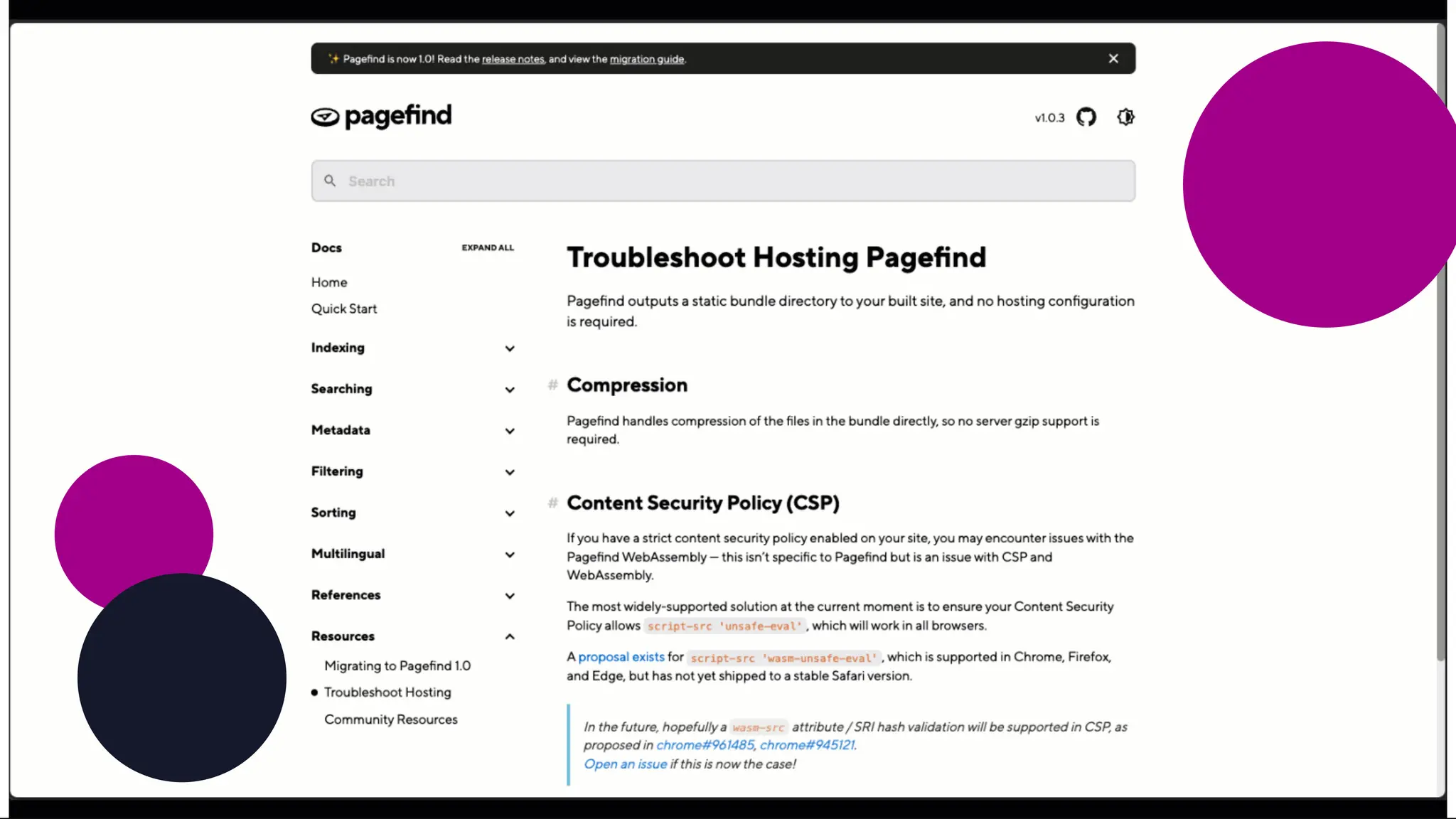Open the release notes link
1456x819 pixels.
coord(513,59)
